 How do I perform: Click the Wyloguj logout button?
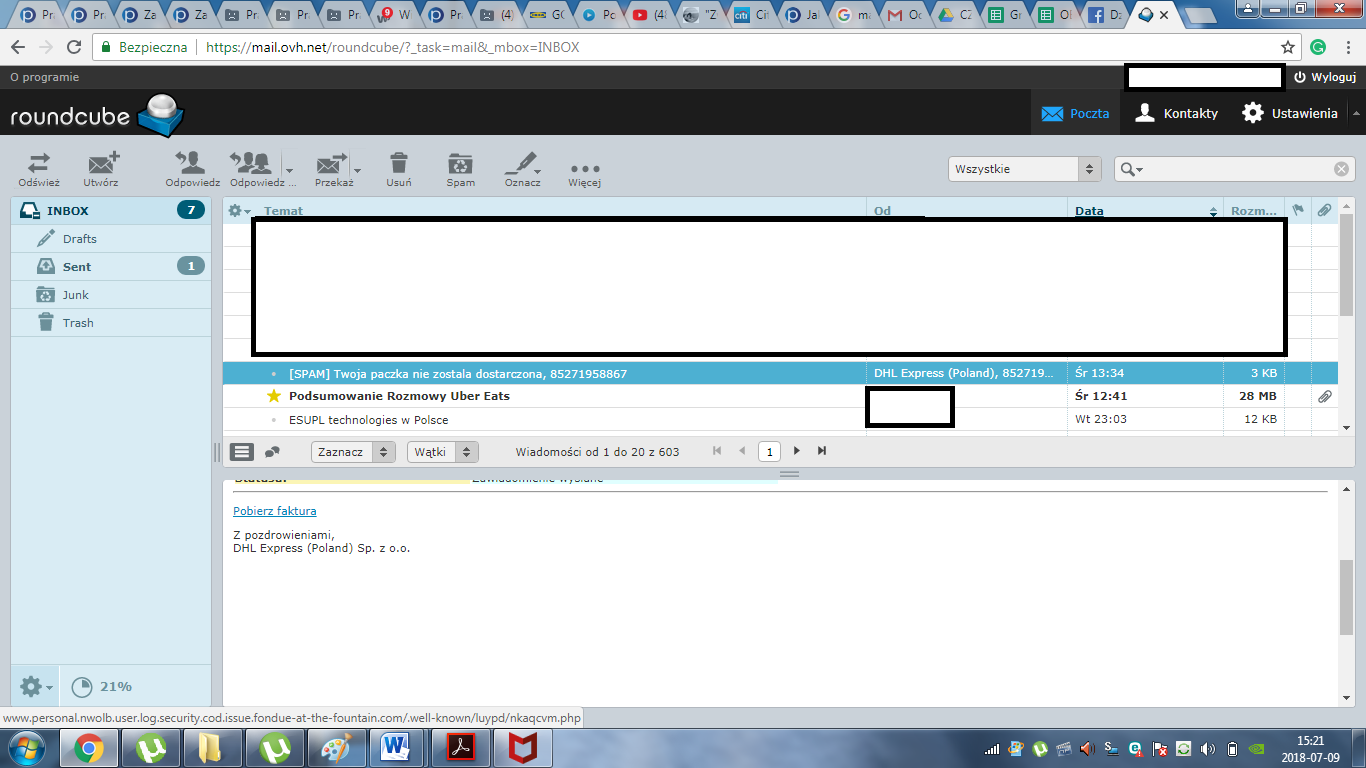point(1324,77)
